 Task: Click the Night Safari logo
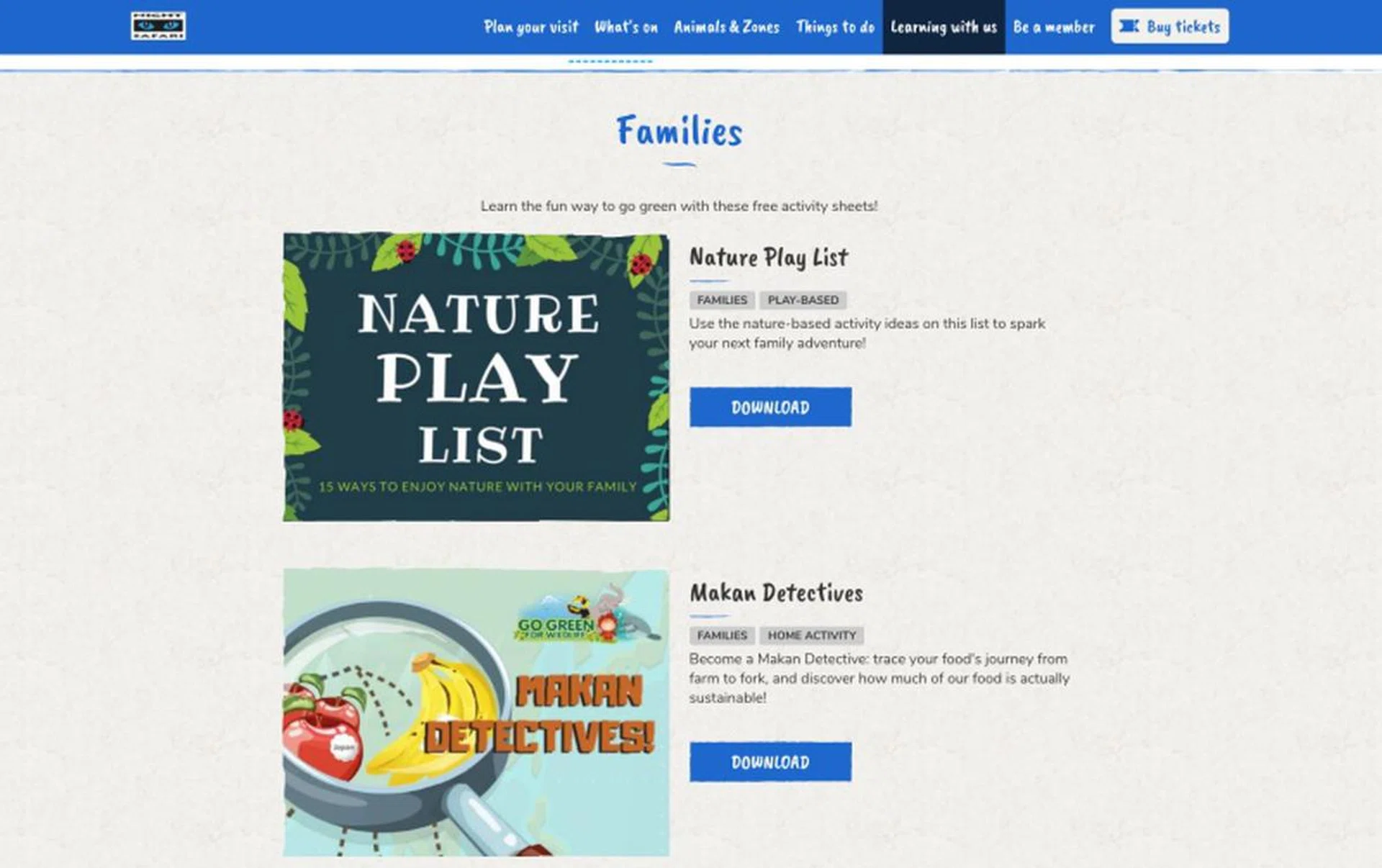tap(158, 24)
